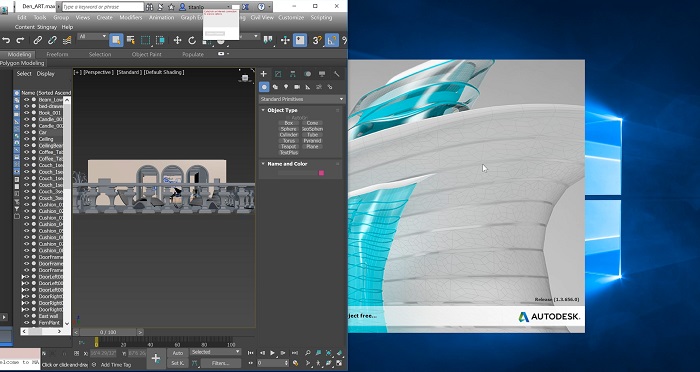The image size is (700, 372).
Task: Click the Play Animation button
Action: click(273, 353)
